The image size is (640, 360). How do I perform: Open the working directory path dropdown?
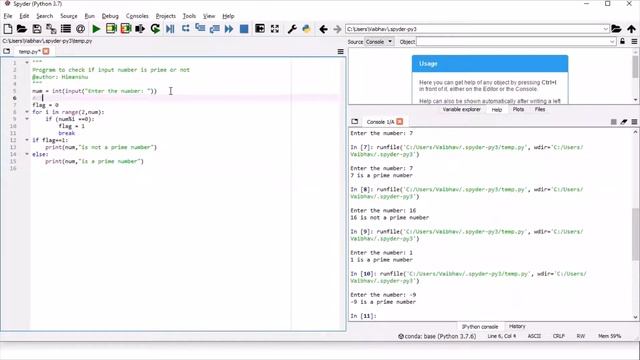(606, 29)
